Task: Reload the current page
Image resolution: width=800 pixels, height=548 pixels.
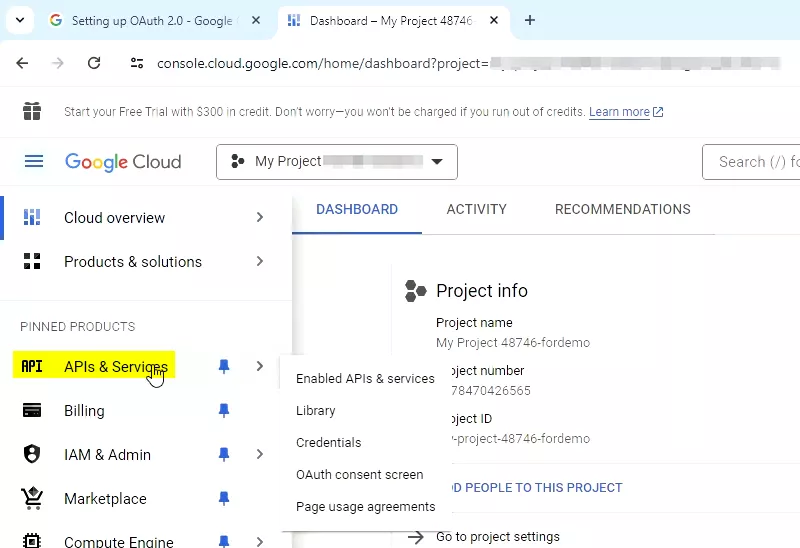Action: [94, 63]
